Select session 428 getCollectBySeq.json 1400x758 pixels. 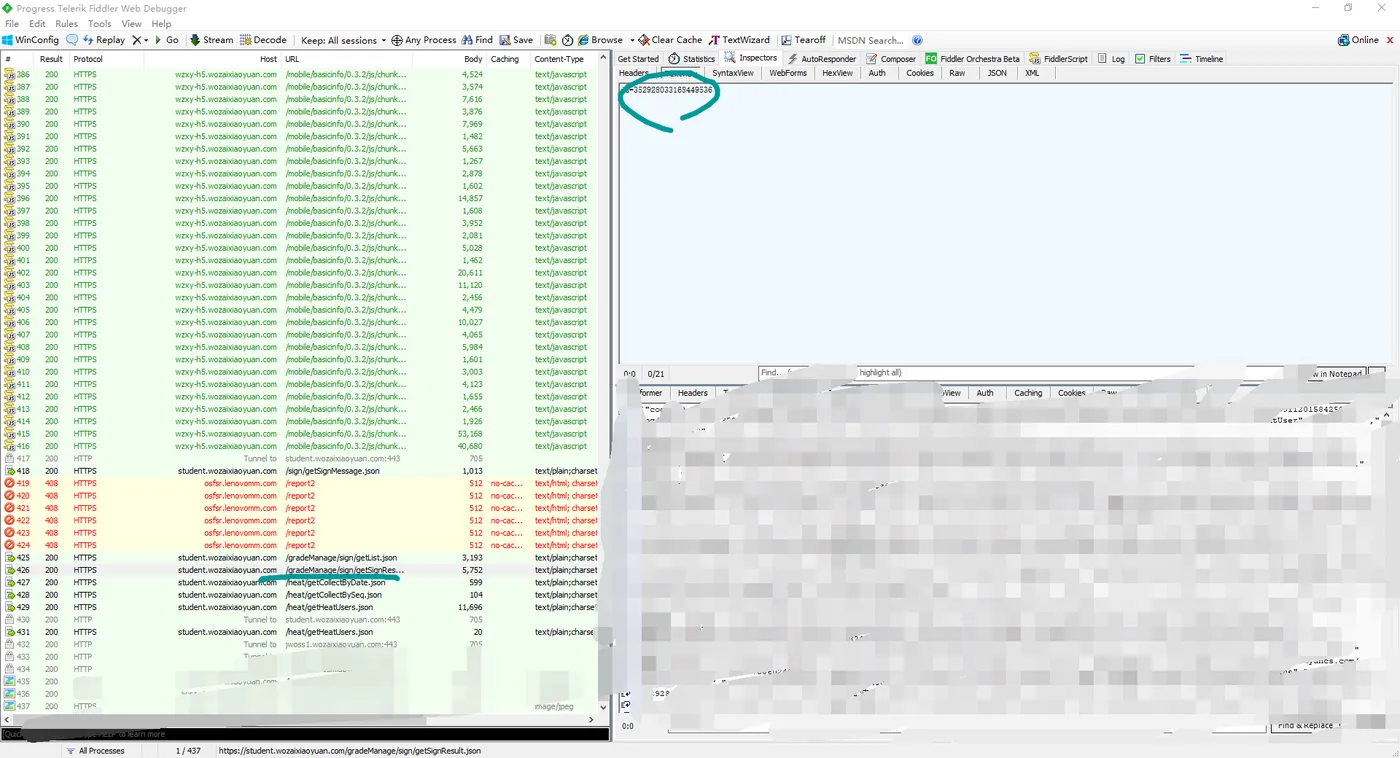[300, 595]
